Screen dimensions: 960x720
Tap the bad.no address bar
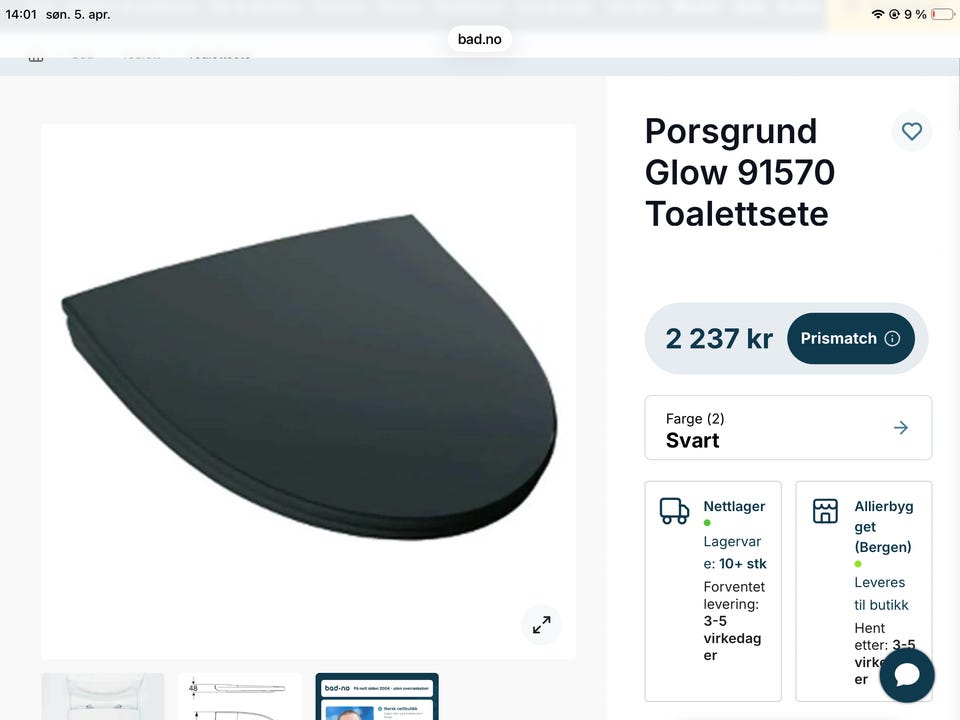click(479, 39)
